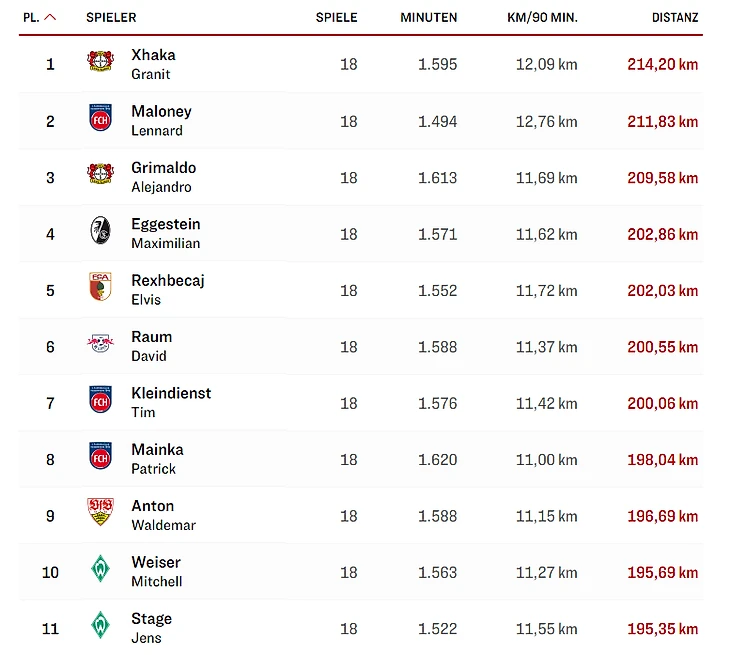Click Bayer Leverkusen logo beside Xhaka
Screen dimensions: 730x655
[100, 62]
